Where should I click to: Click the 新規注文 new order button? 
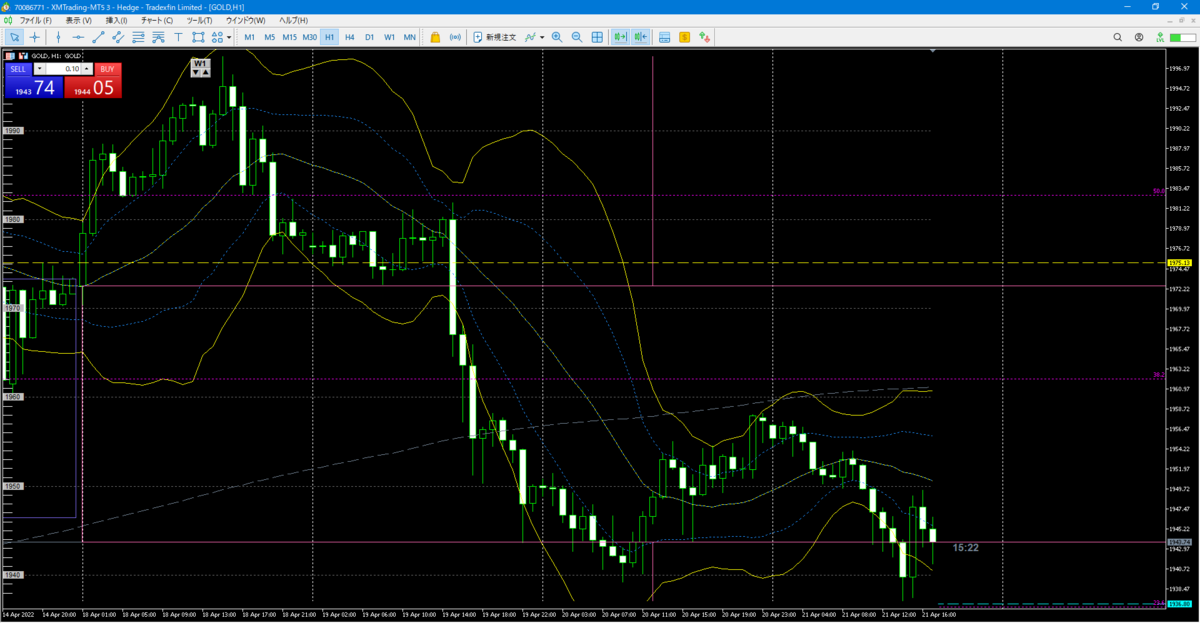click(494, 37)
